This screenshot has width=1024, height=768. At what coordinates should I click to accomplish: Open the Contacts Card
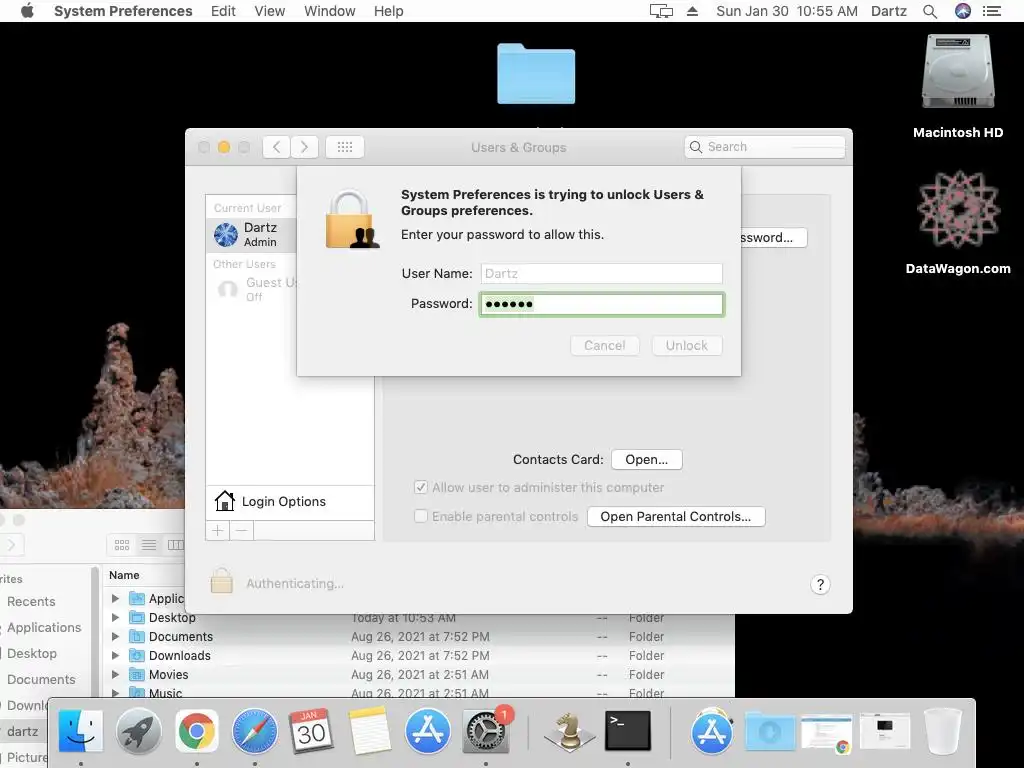point(647,459)
